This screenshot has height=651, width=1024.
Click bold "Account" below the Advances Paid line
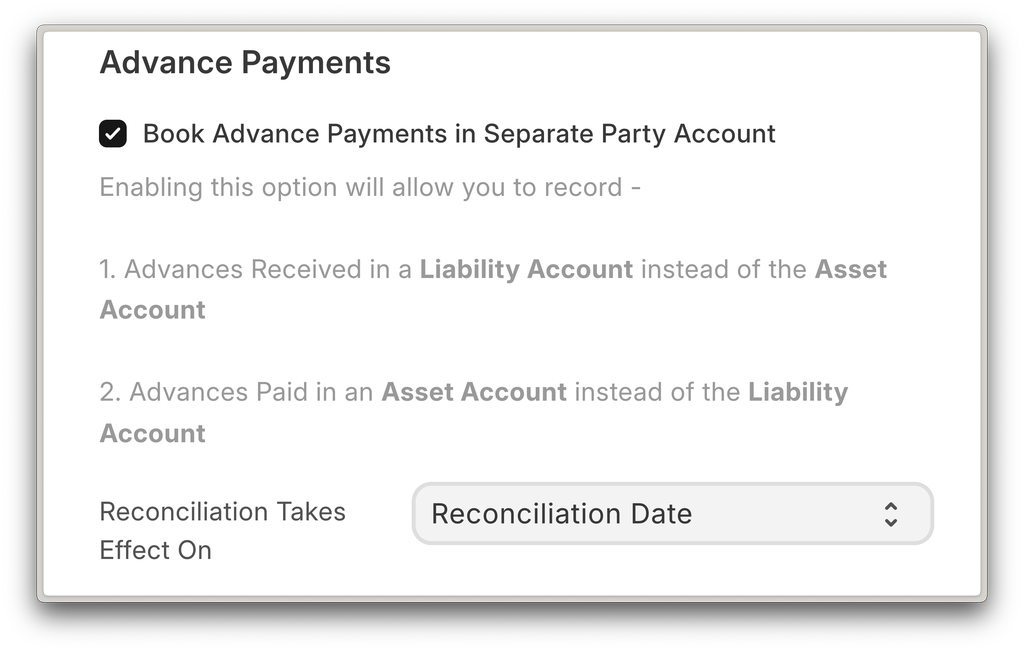click(x=152, y=433)
